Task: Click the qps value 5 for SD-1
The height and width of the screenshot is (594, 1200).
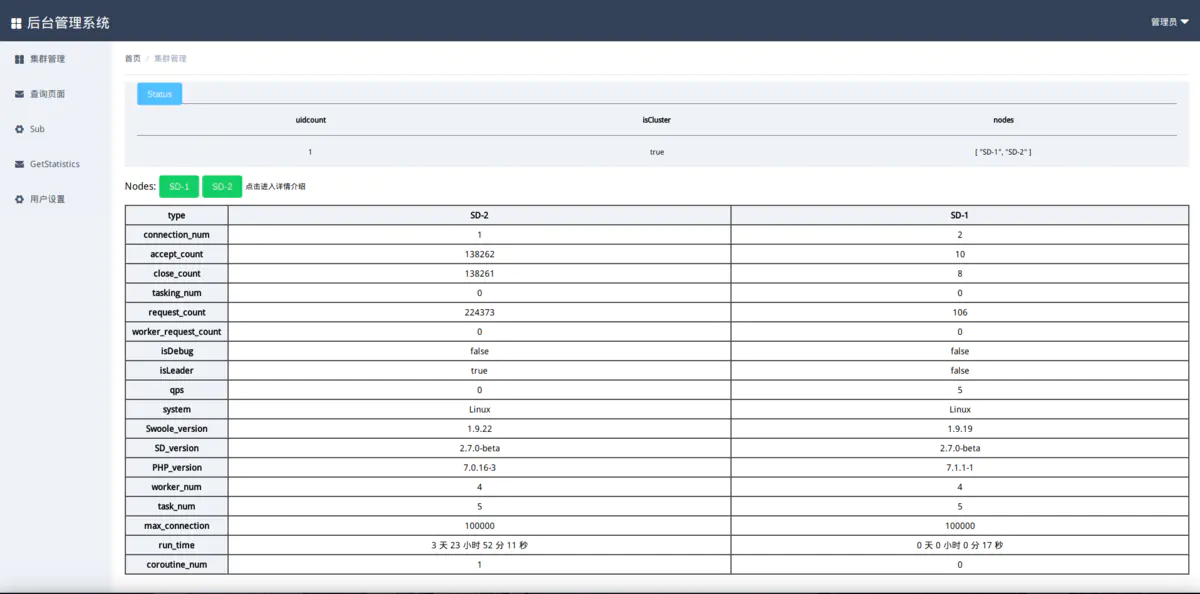Action: pos(960,390)
